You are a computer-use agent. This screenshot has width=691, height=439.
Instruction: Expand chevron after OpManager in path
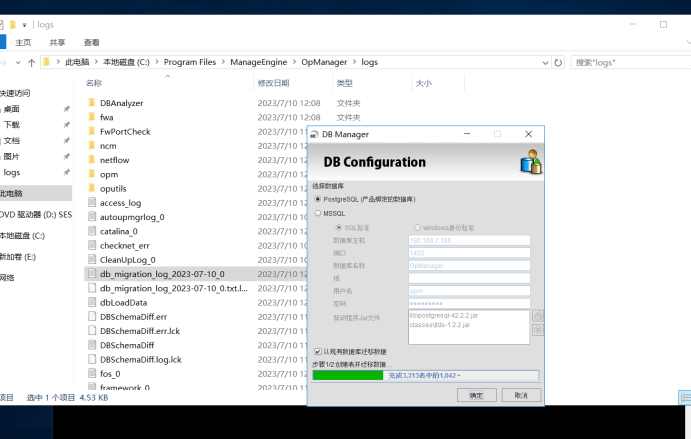pos(354,62)
